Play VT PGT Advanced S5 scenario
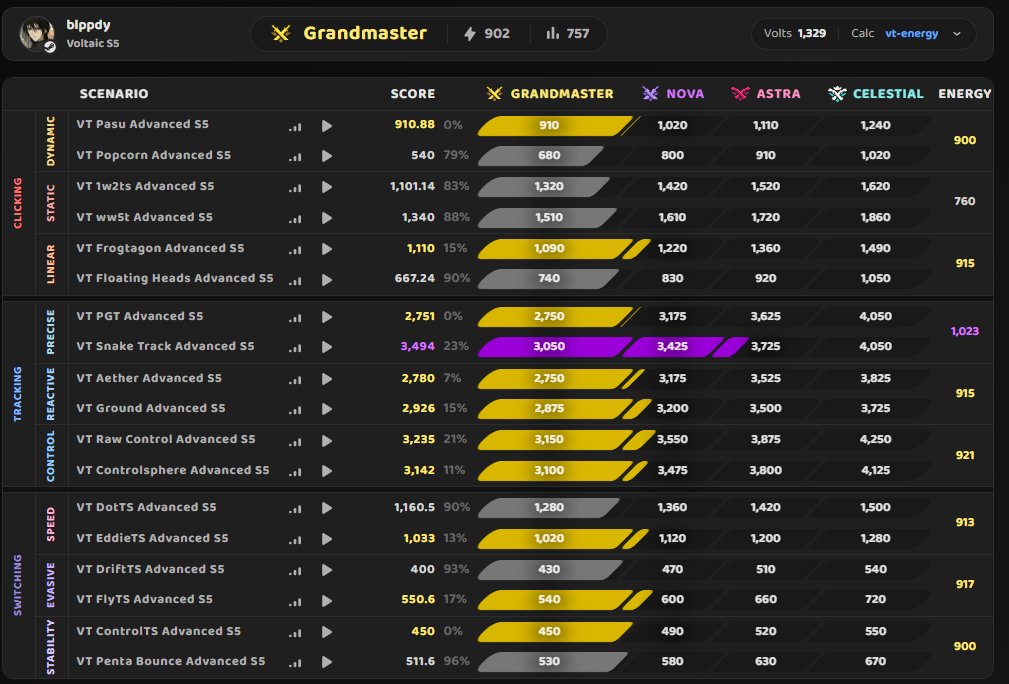 pos(327,317)
